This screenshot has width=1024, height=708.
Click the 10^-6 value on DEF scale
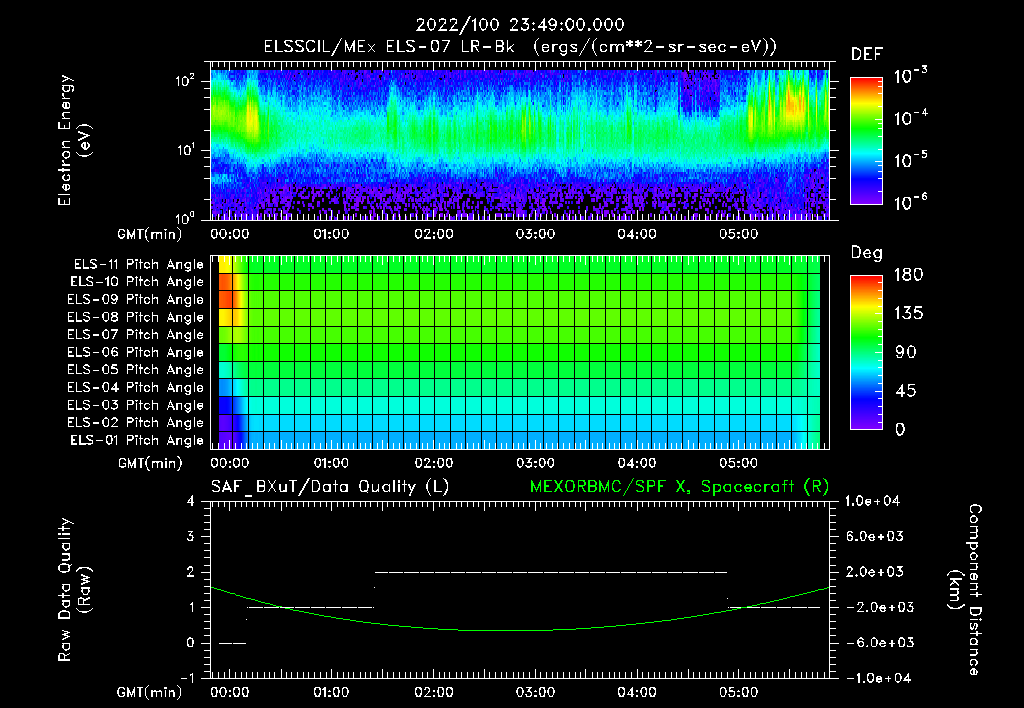910,202
